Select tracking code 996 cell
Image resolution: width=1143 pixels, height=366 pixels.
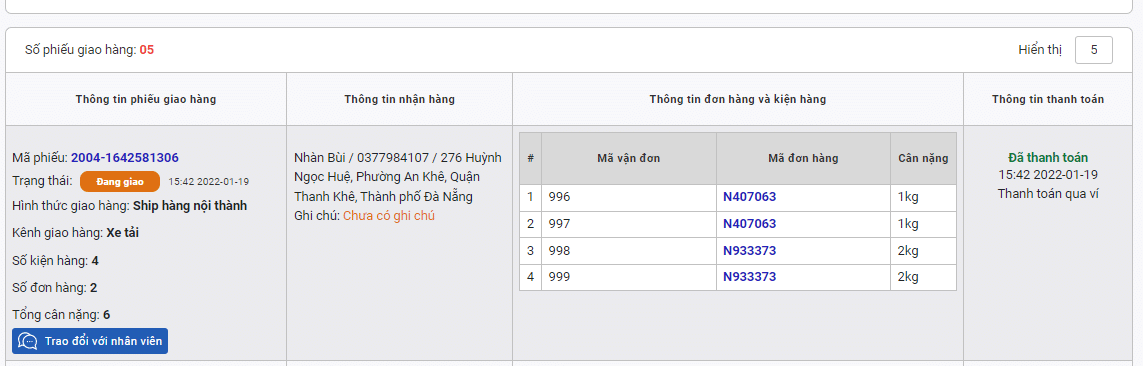(x=629, y=198)
